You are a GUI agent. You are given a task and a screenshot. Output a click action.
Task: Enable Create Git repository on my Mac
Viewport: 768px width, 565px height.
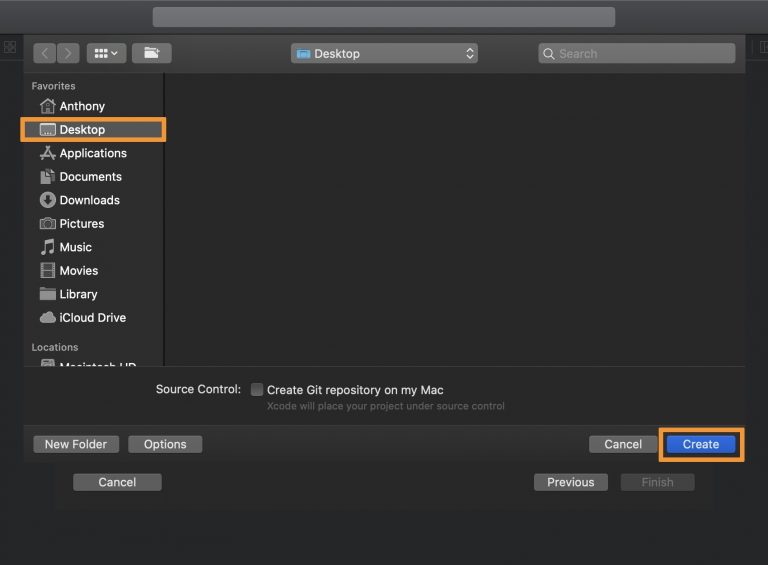[x=257, y=389]
